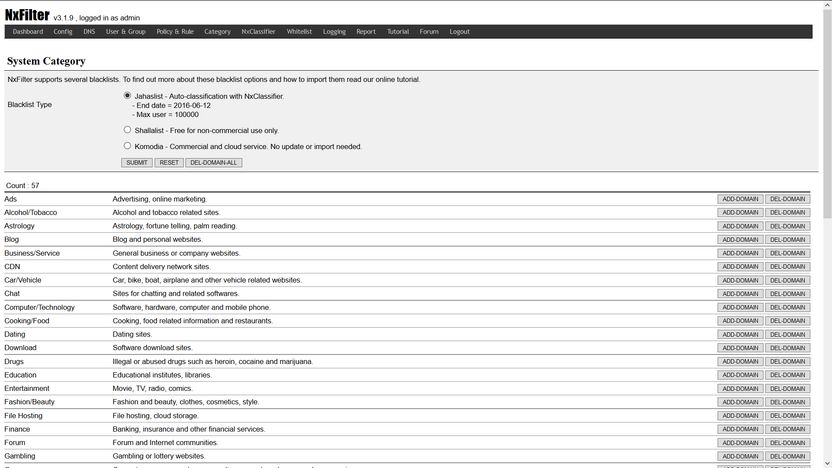The image size is (832, 468).
Task: Open the Tutorial menu item
Action: [x=398, y=32]
